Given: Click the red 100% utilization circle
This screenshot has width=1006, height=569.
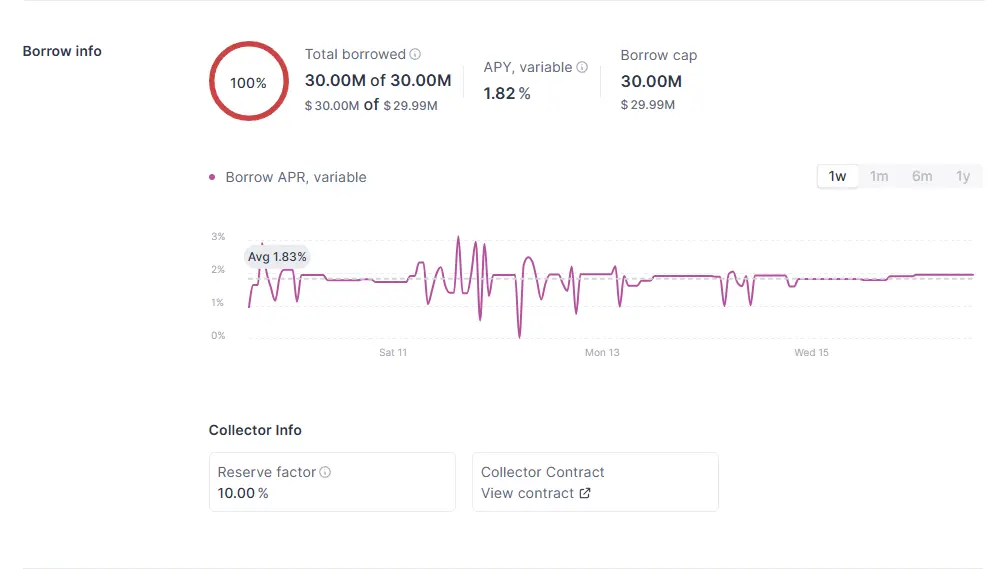Looking at the screenshot, I should click(x=248, y=82).
